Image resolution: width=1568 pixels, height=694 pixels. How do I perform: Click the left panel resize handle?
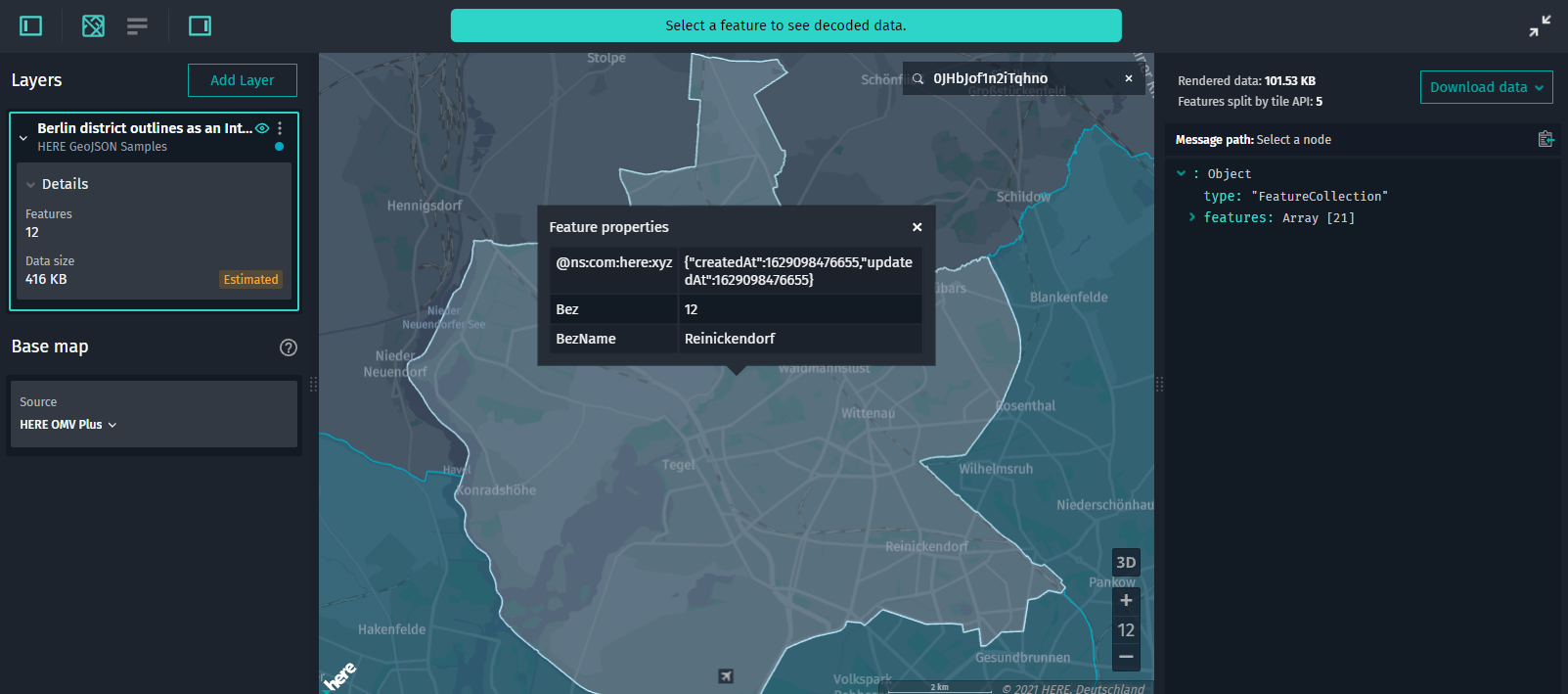313,385
